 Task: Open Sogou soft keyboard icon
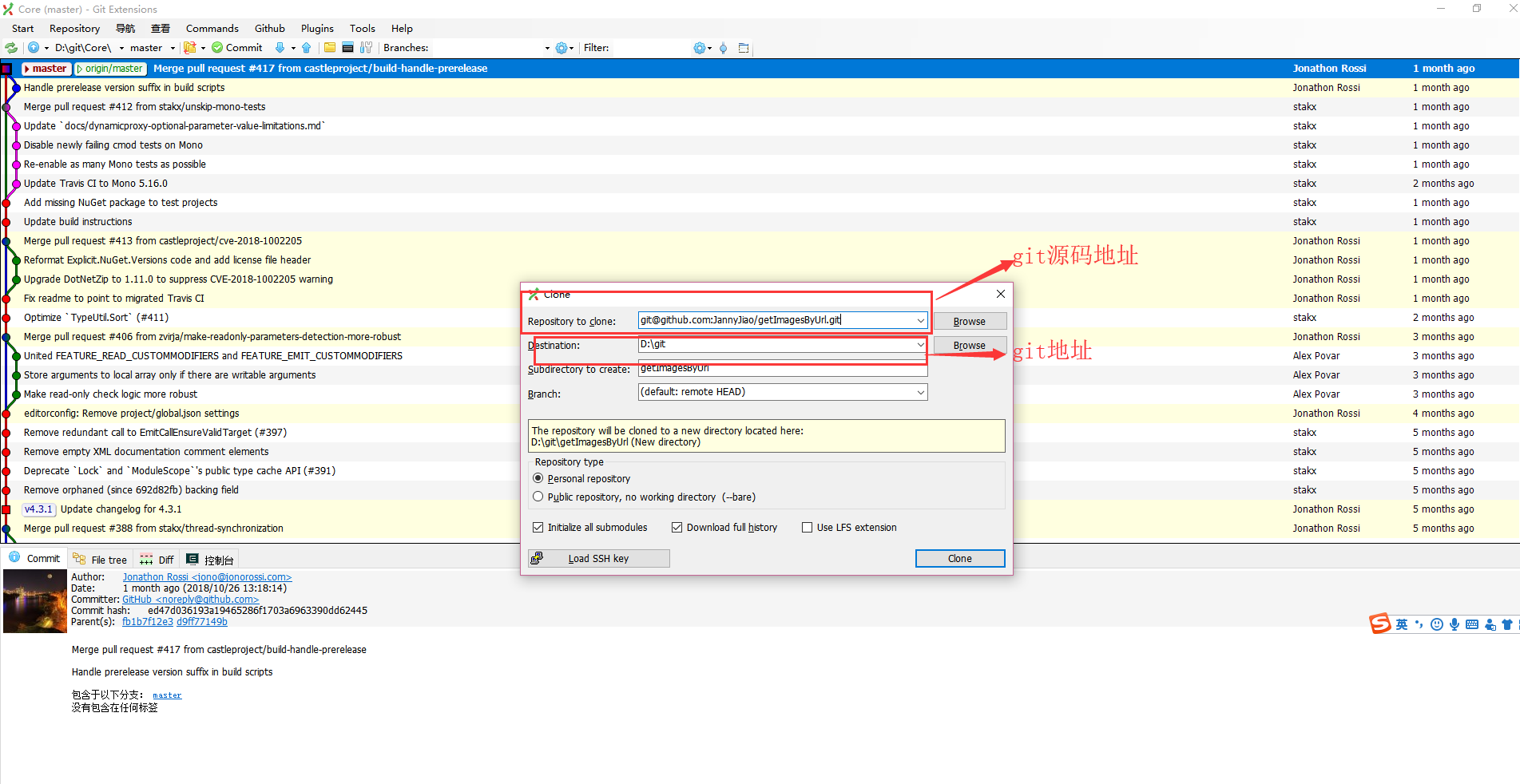point(1472,624)
